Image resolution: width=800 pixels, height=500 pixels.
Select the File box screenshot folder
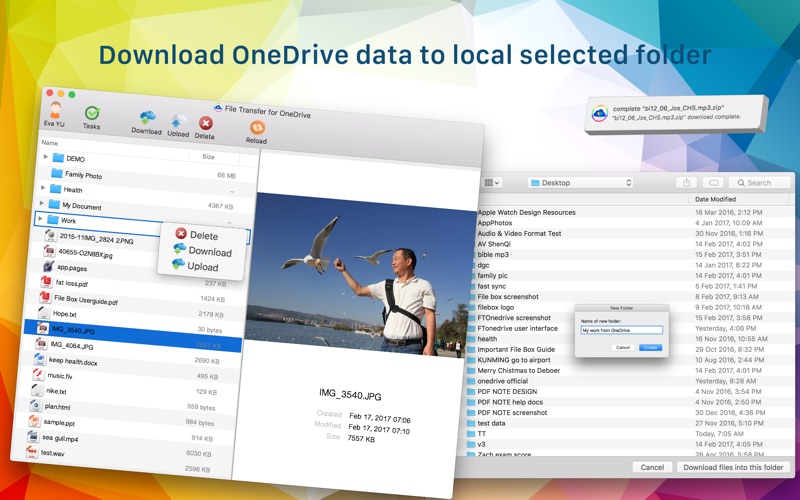coord(508,296)
